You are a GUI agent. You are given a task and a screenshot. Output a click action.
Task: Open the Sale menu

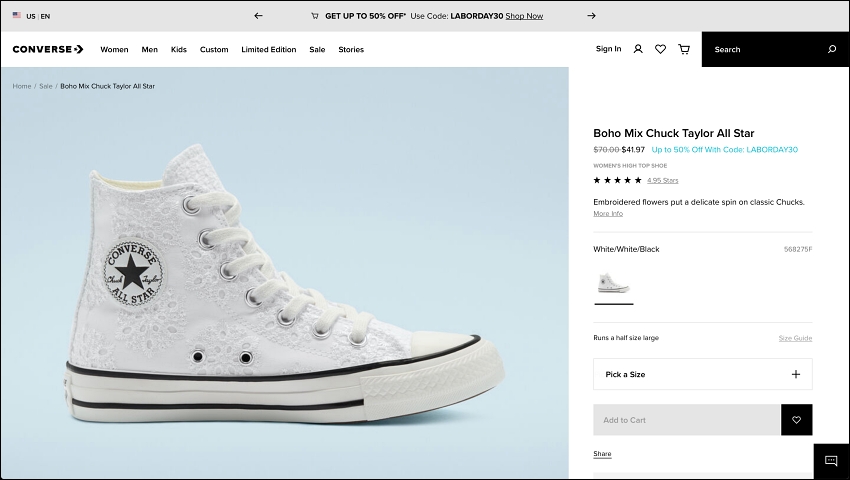pos(317,49)
